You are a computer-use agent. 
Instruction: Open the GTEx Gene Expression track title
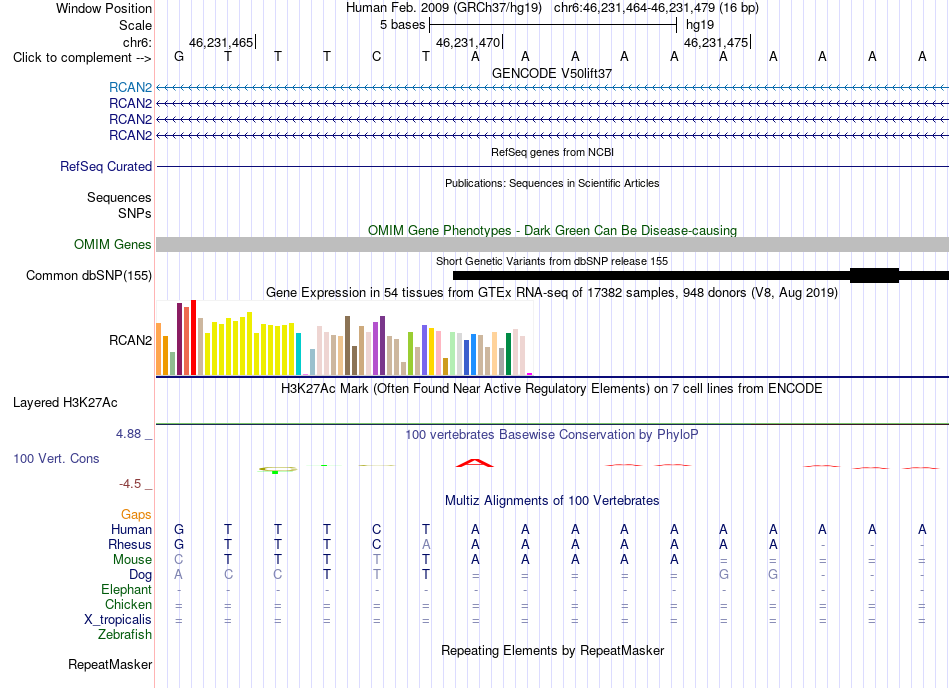(x=552, y=293)
